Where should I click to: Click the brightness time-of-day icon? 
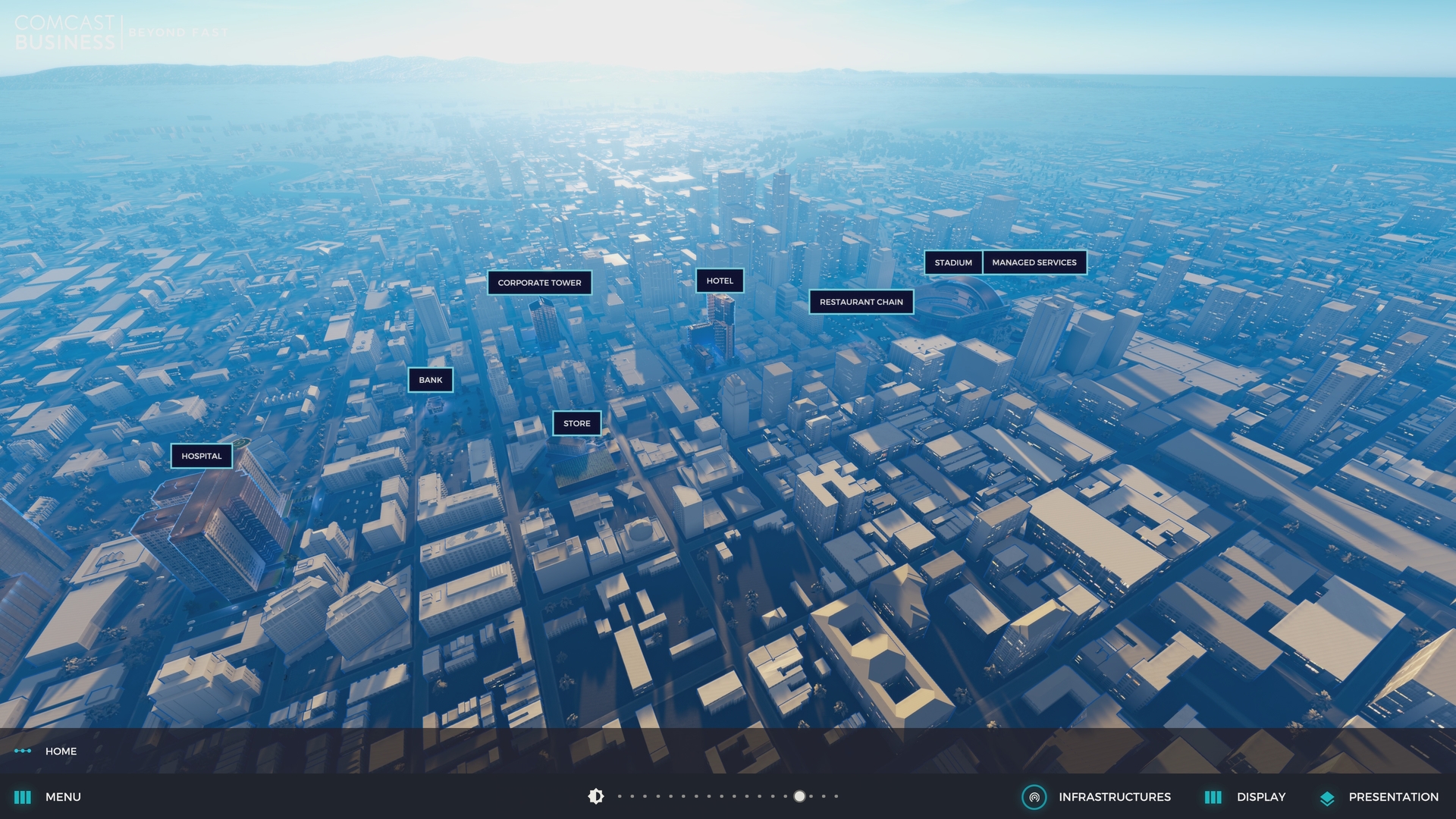596,796
